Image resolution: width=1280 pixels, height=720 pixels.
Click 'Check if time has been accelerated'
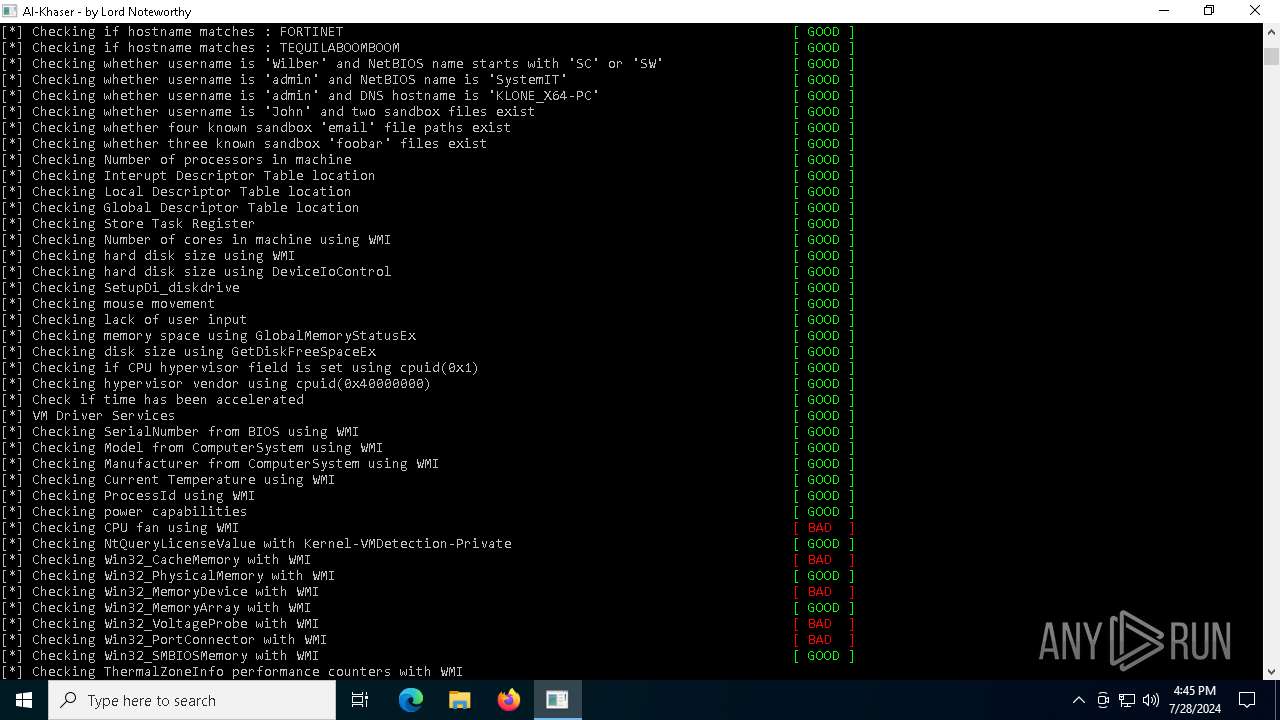(152, 400)
